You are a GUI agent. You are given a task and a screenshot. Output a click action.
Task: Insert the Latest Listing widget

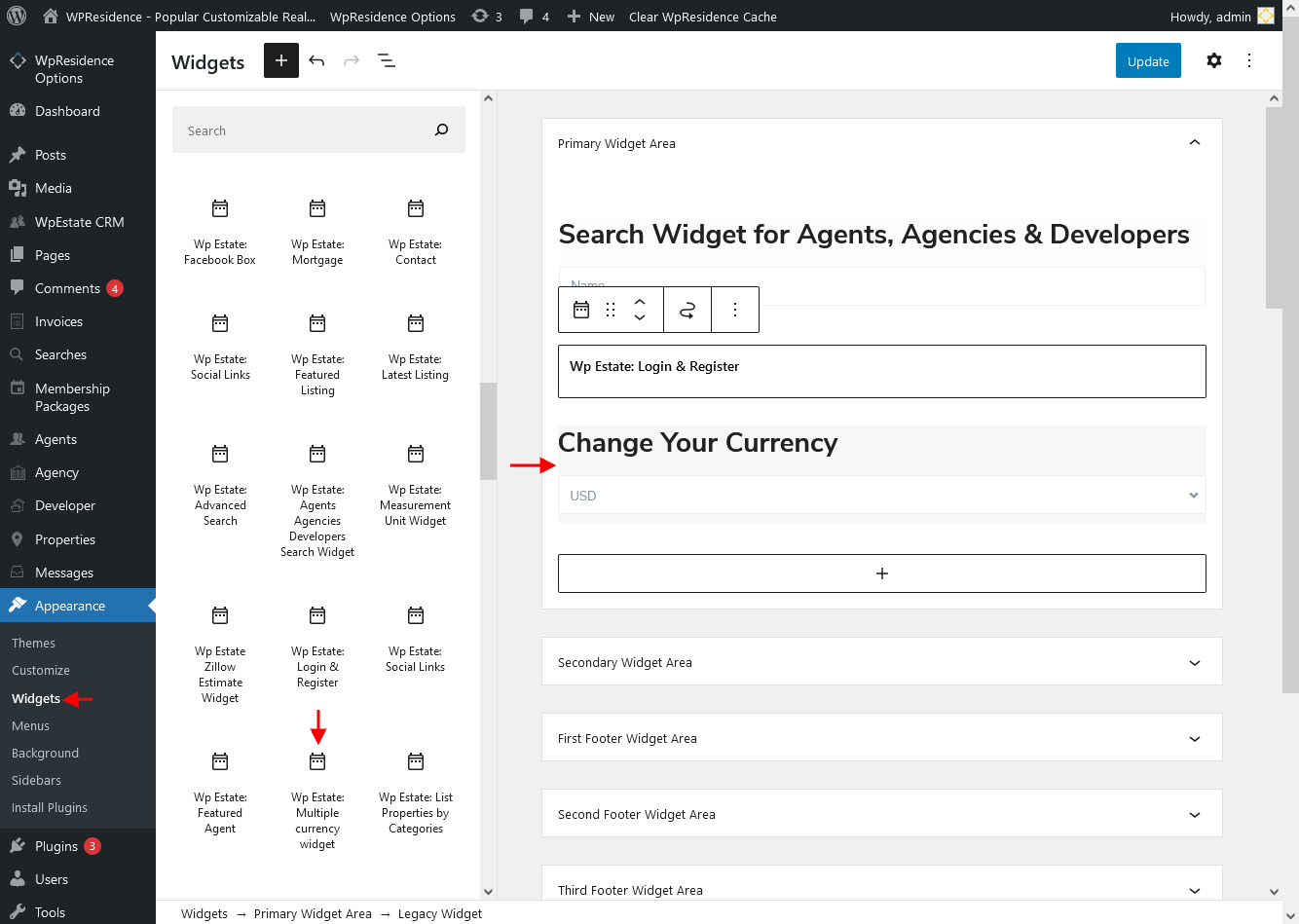pyautogui.click(x=416, y=347)
